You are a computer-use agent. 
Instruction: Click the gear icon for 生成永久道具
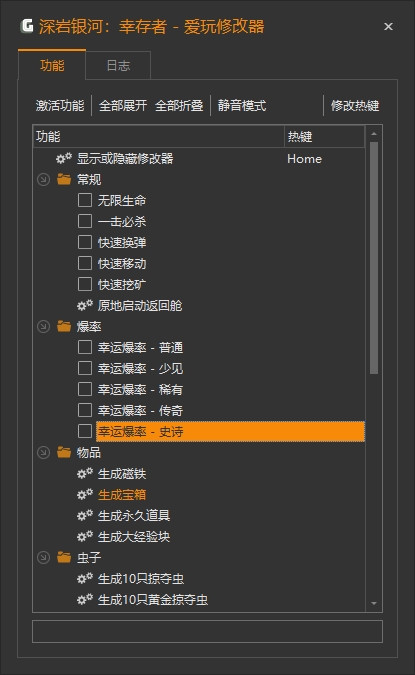tap(85, 516)
